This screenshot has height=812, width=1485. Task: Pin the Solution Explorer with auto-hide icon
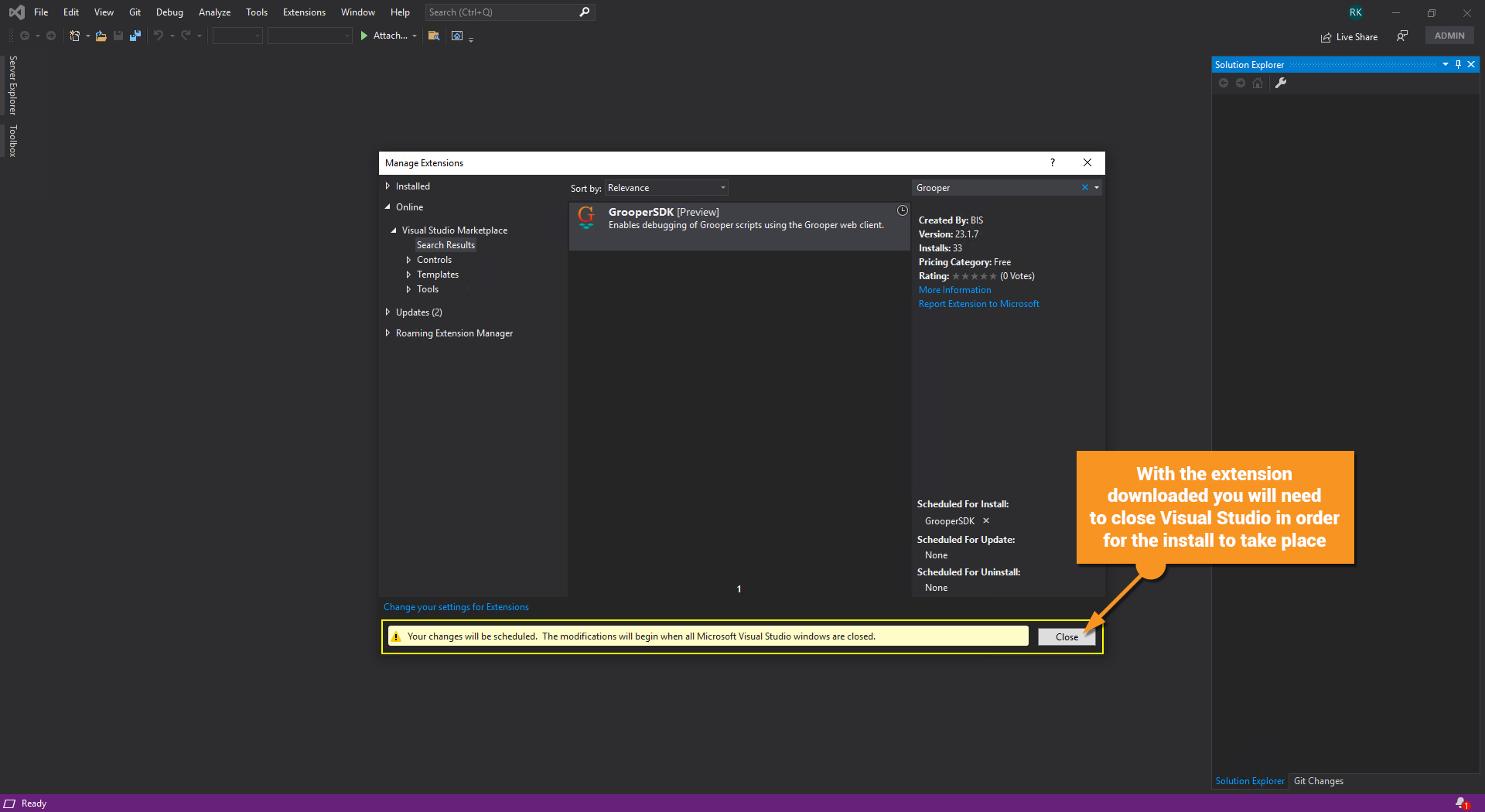pos(1458,64)
